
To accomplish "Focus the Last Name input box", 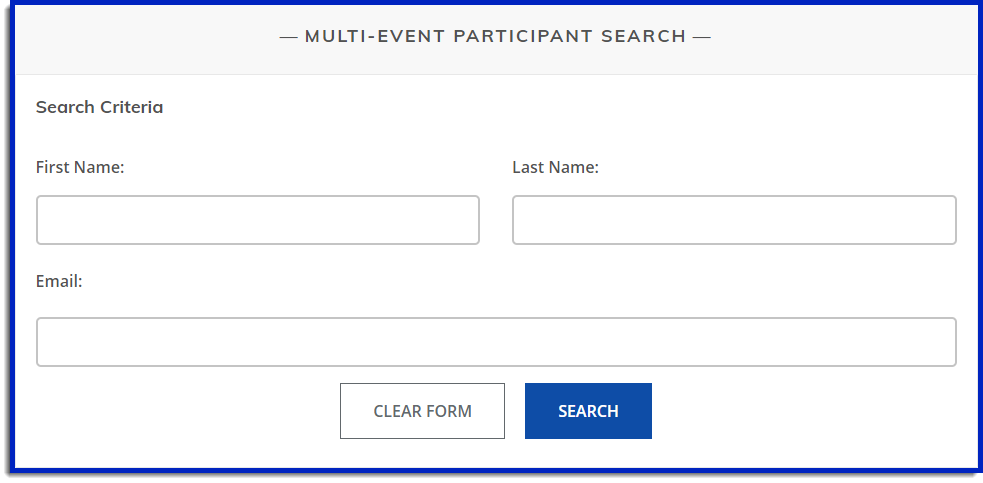I will click(x=734, y=220).
